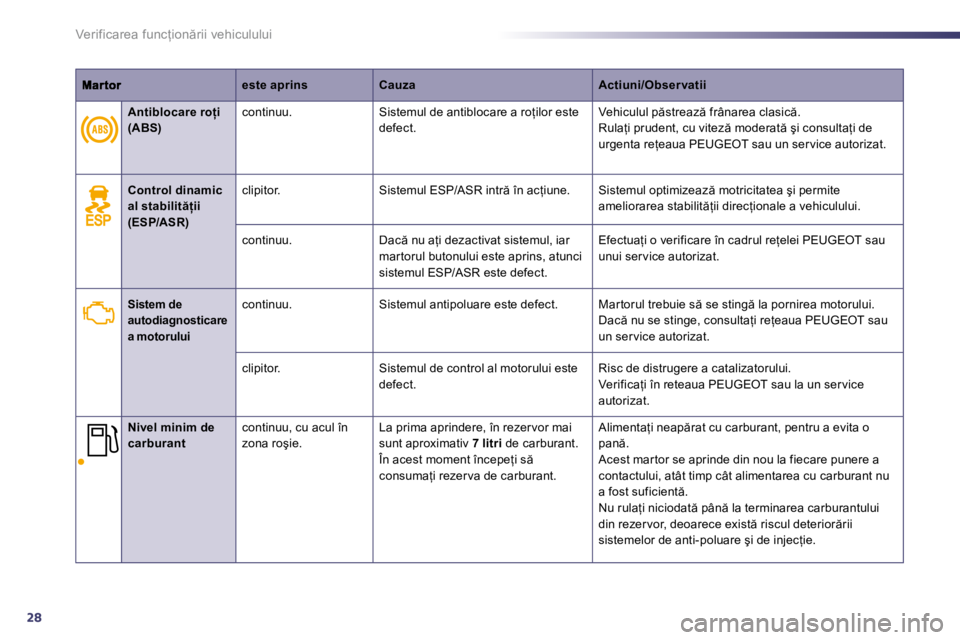Image resolution: width=960 pixels, height=640 pixels.
Task: Select the 'Actiuni/Observatii' column header
Action: coord(652,85)
